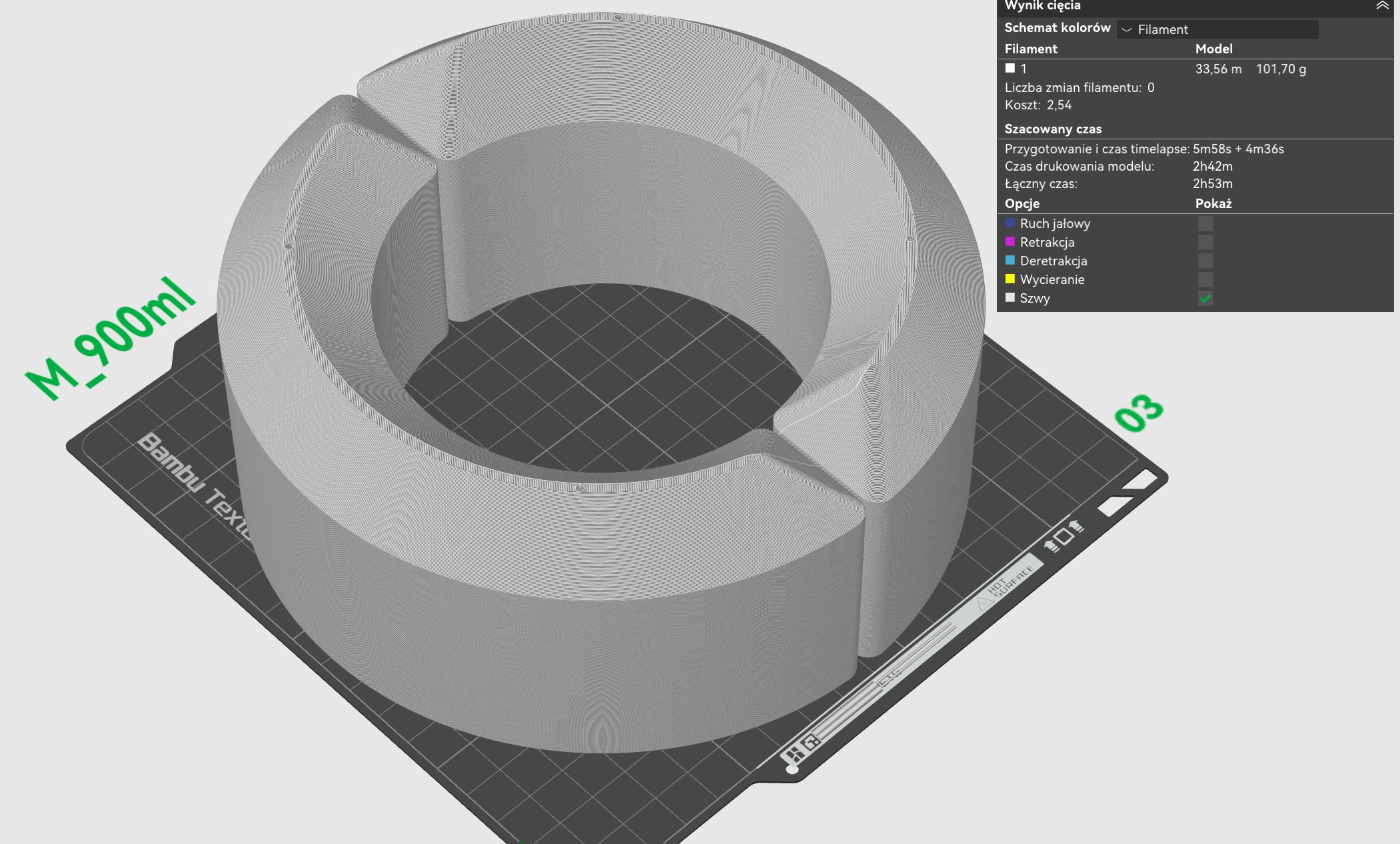Click Czas drukowania modelu 2h42m value

pyautogui.click(x=1213, y=166)
